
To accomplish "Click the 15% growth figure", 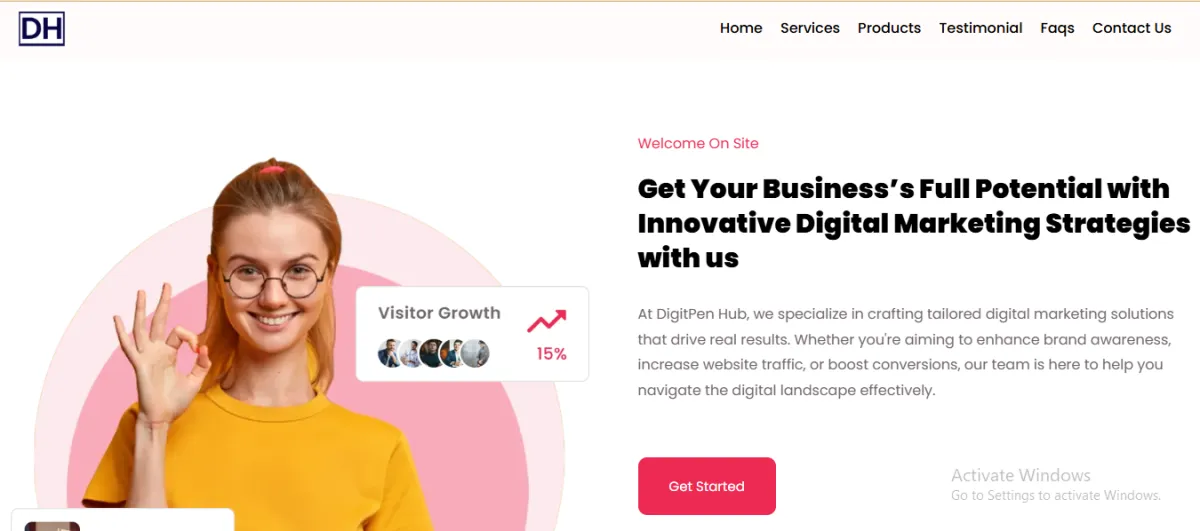I will pos(552,353).
